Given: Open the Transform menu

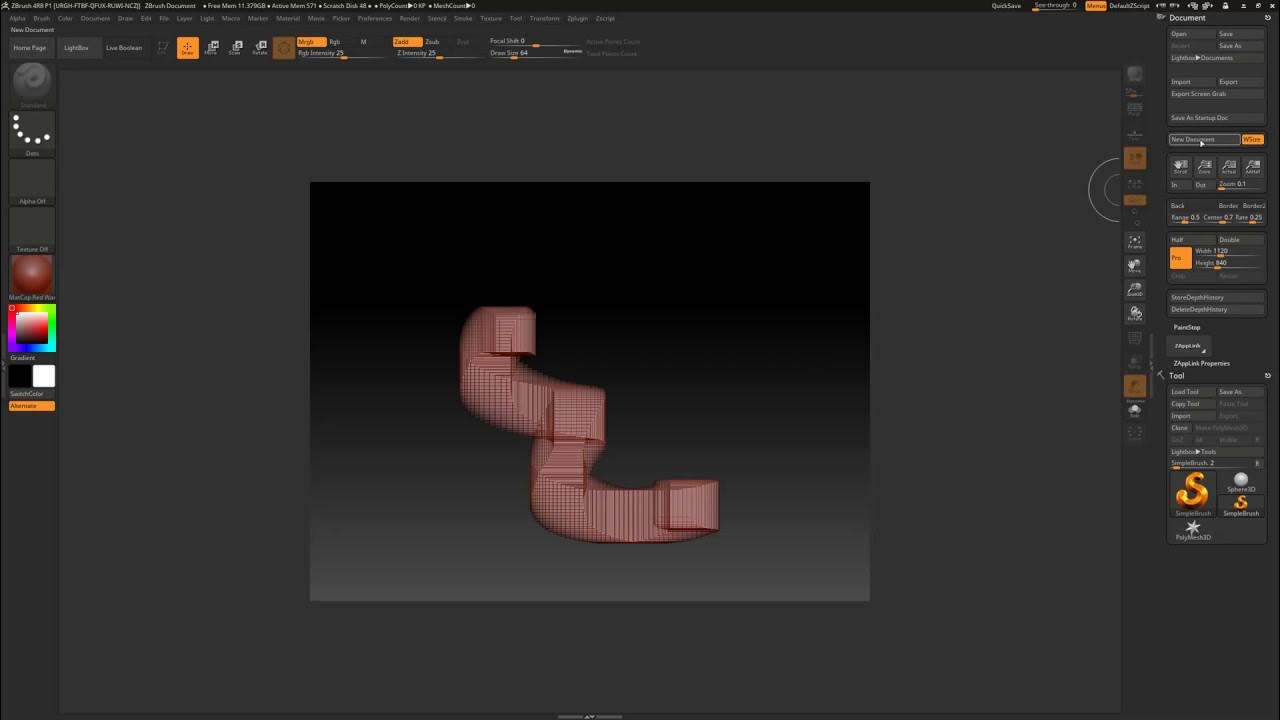Looking at the screenshot, I should click(x=545, y=18).
